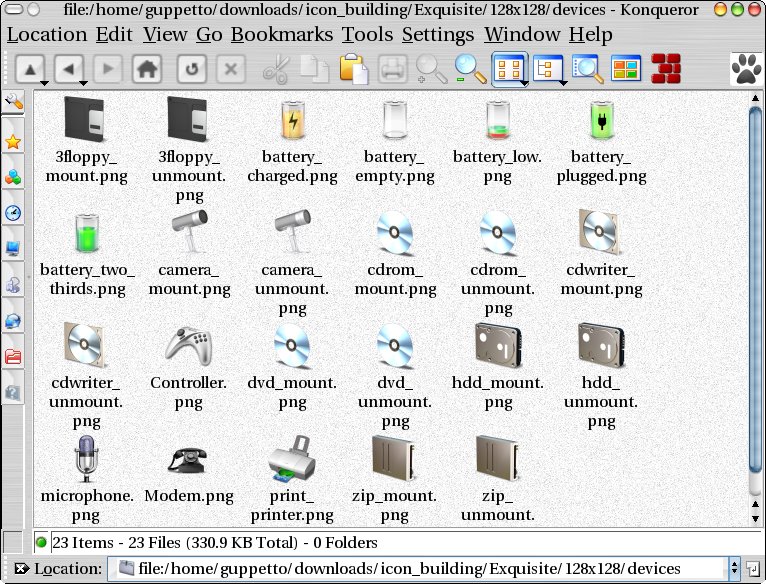Image resolution: width=766 pixels, height=584 pixels.
Task: Open the Go menu
Action: coord(209,34)
